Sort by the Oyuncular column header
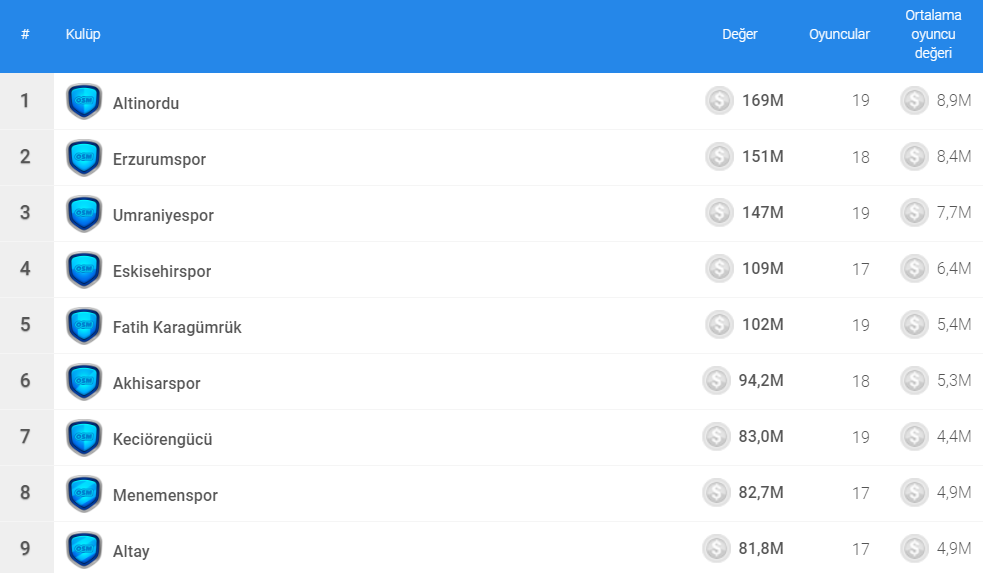This screenshot has width=983, height=573. (839, 34)
